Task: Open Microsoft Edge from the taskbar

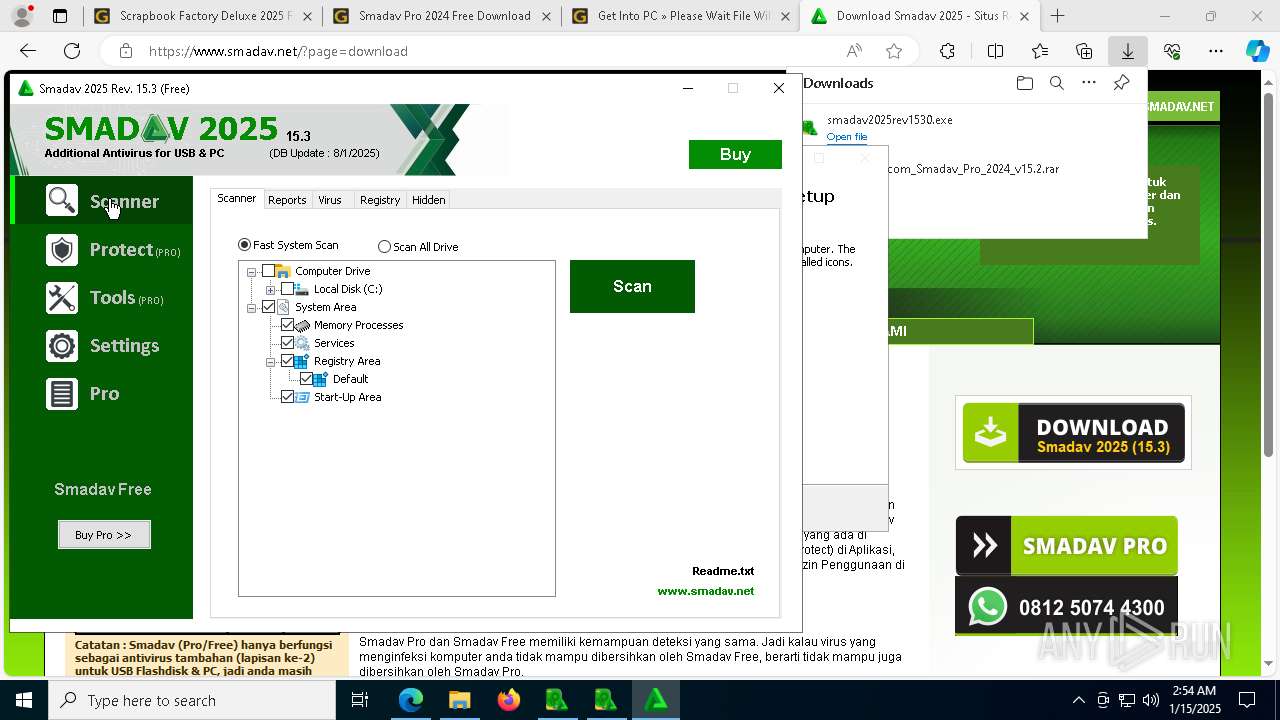Action: click(411, 700)
